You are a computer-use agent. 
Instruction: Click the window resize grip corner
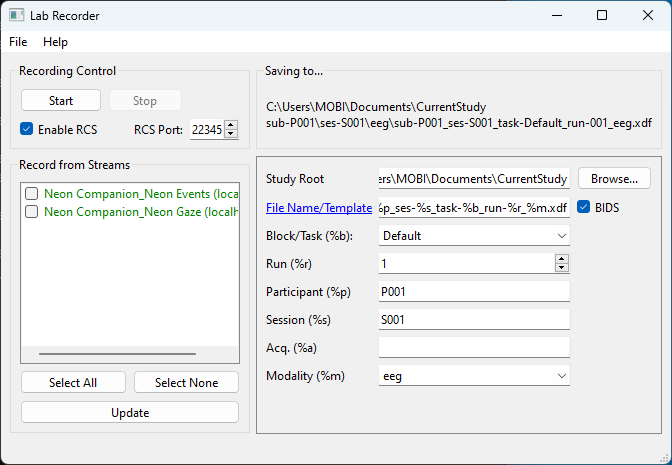[665, 458]
